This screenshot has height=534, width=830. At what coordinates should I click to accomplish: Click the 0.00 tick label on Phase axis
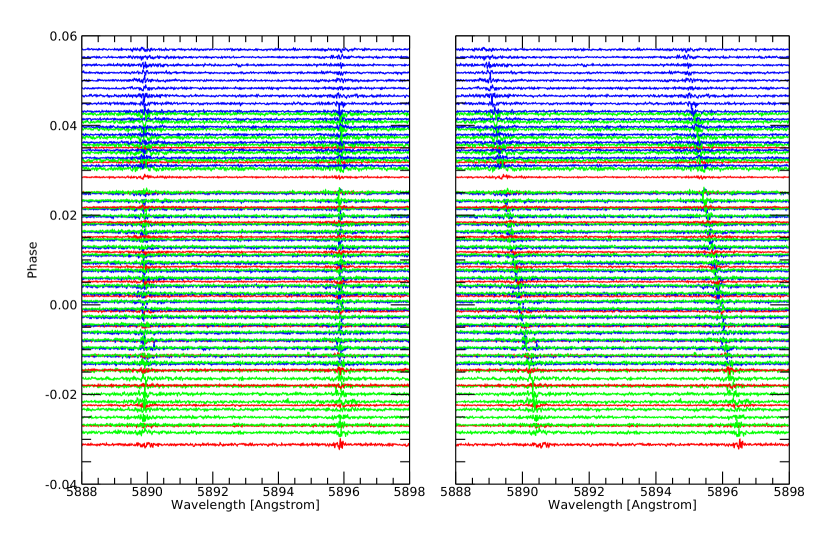click(x=63, y=305)
